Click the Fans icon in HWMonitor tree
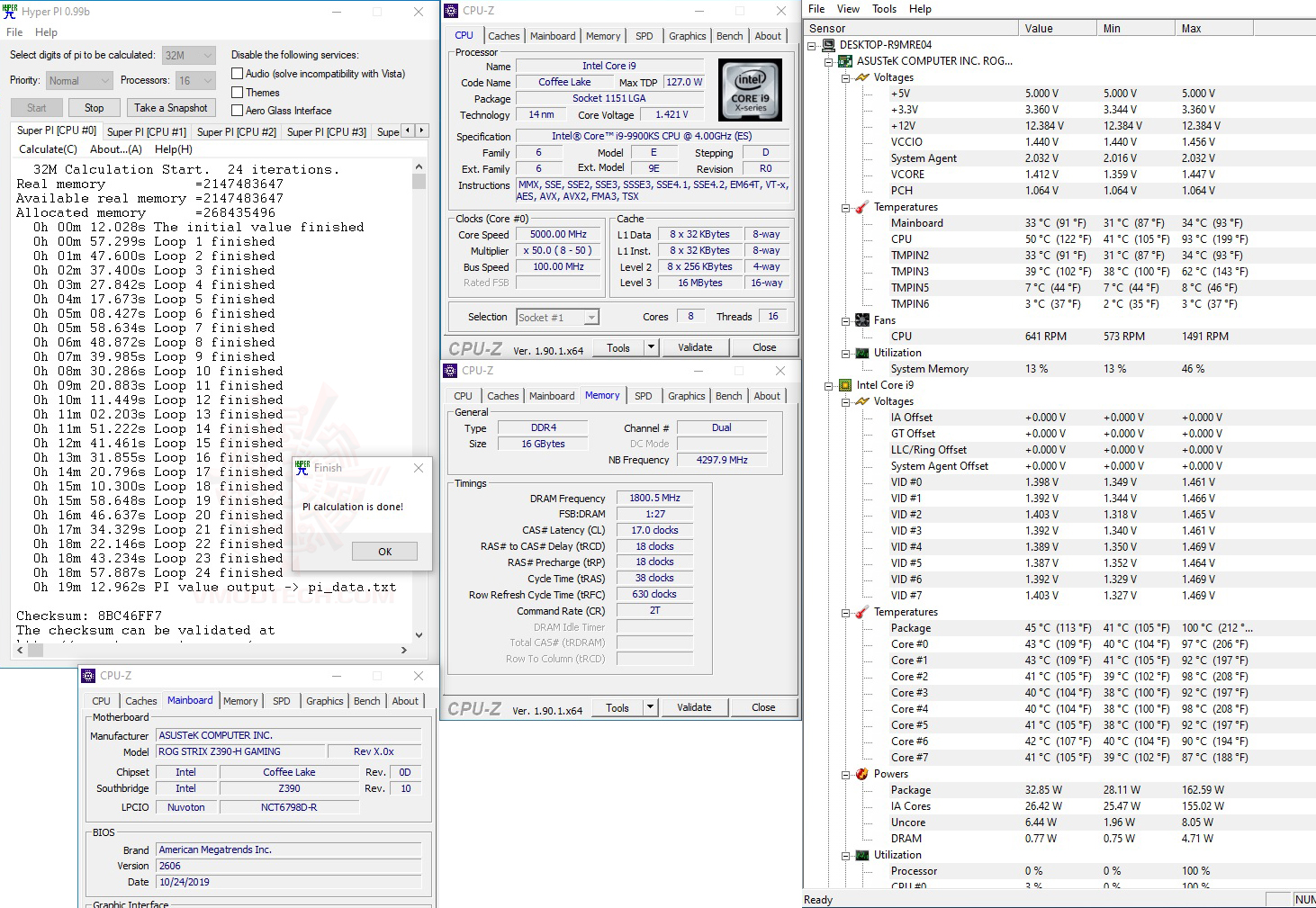The image size is (1316, 908). click(x=862, y=320)
